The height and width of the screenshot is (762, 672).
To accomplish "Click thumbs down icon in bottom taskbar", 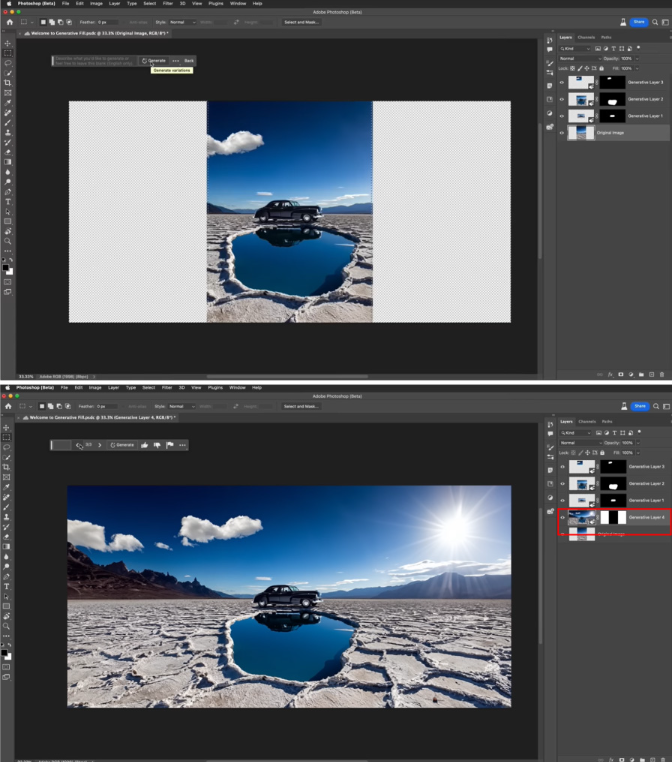I will (x=157, y=445).
